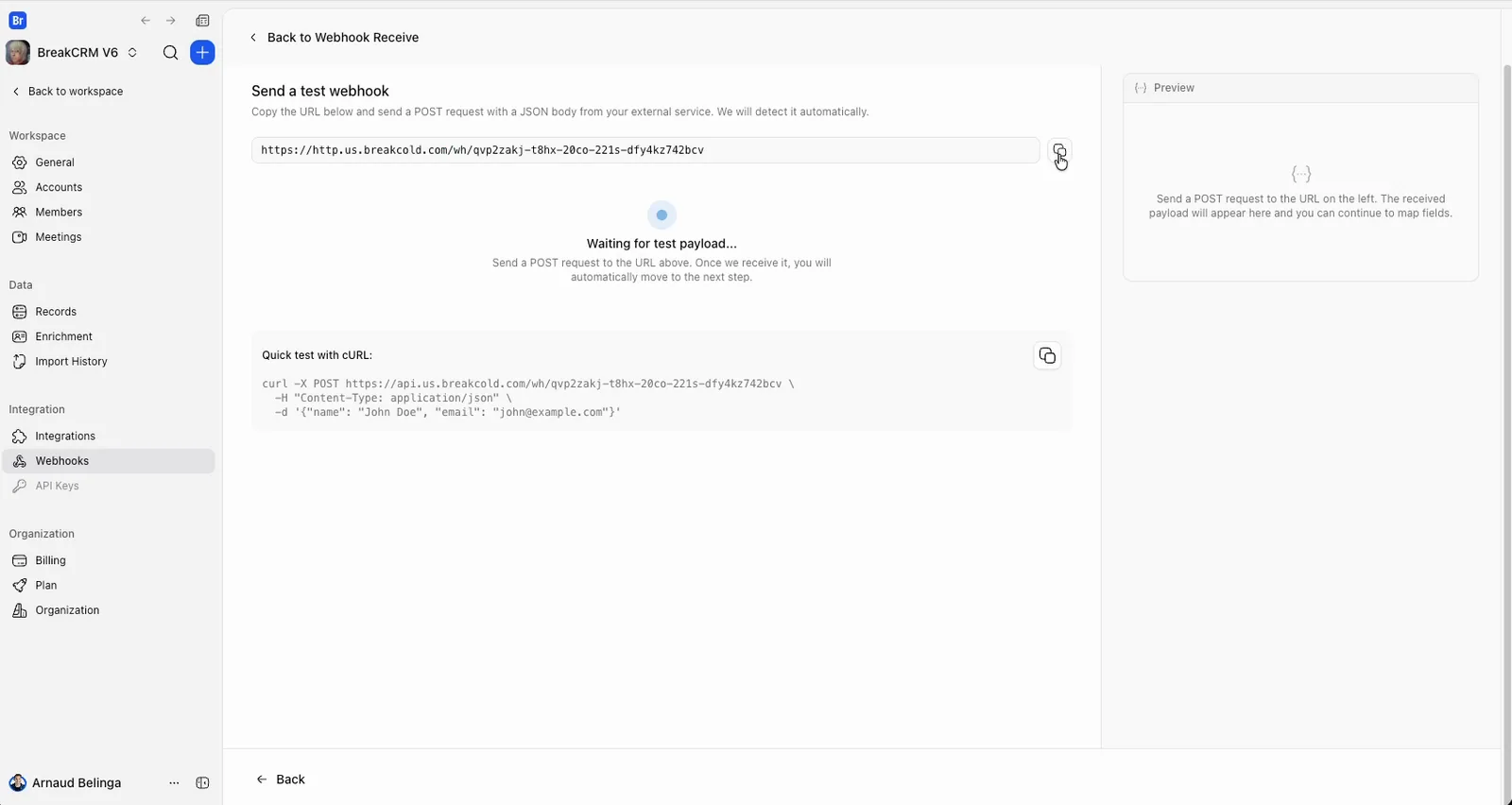Open Import History via its sidebar icon

[x=19, y=362]
